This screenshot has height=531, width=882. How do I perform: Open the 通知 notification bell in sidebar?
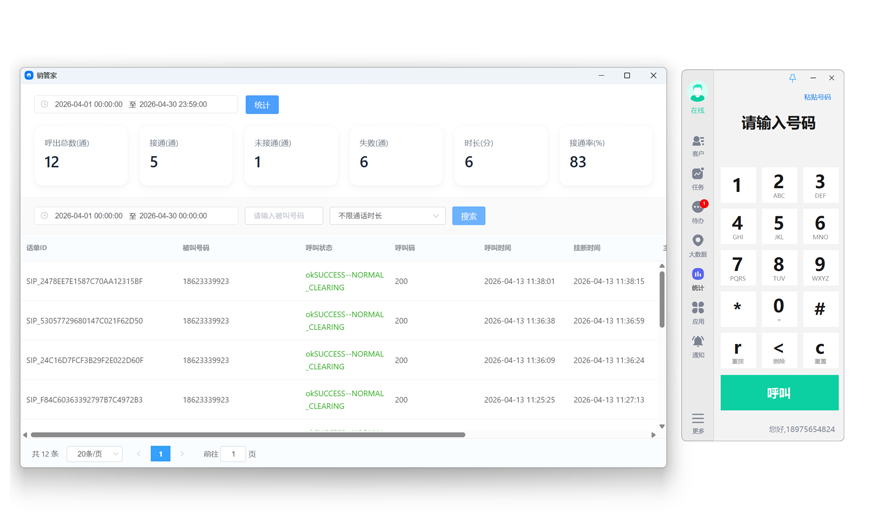point(697,346)
